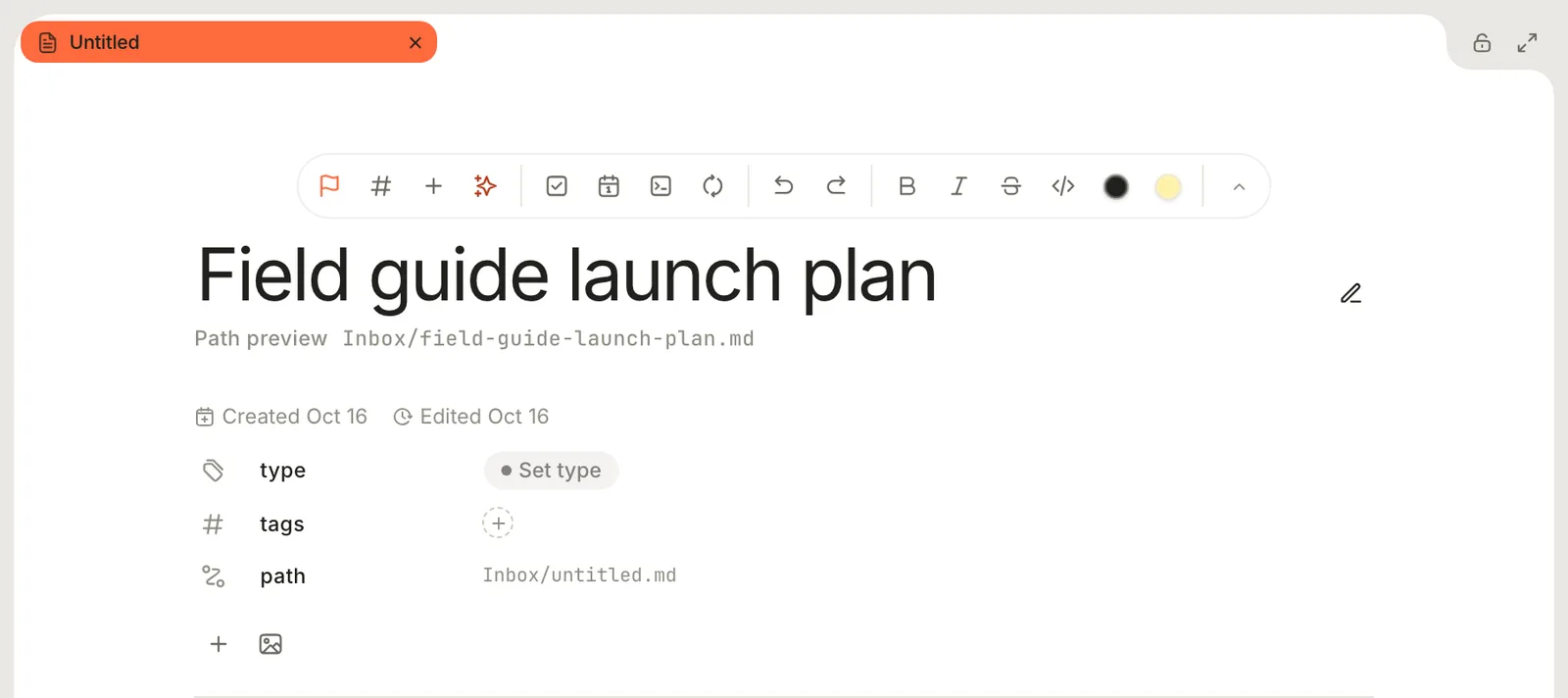Click the Inbox/untitled.md path value
The height and width of the screenshot is (698, 1568).
point(579,575)
